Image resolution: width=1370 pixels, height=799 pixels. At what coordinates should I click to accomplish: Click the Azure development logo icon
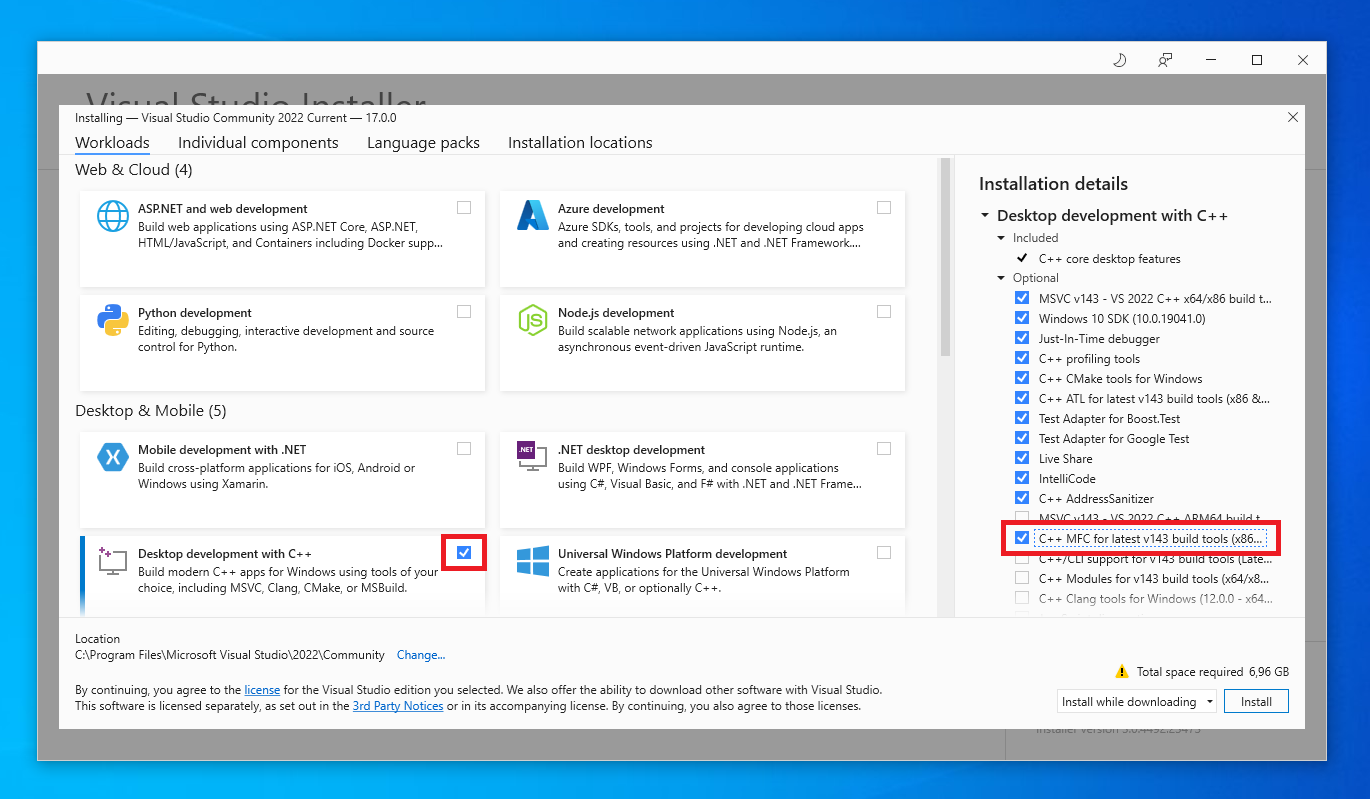(533, 216)
